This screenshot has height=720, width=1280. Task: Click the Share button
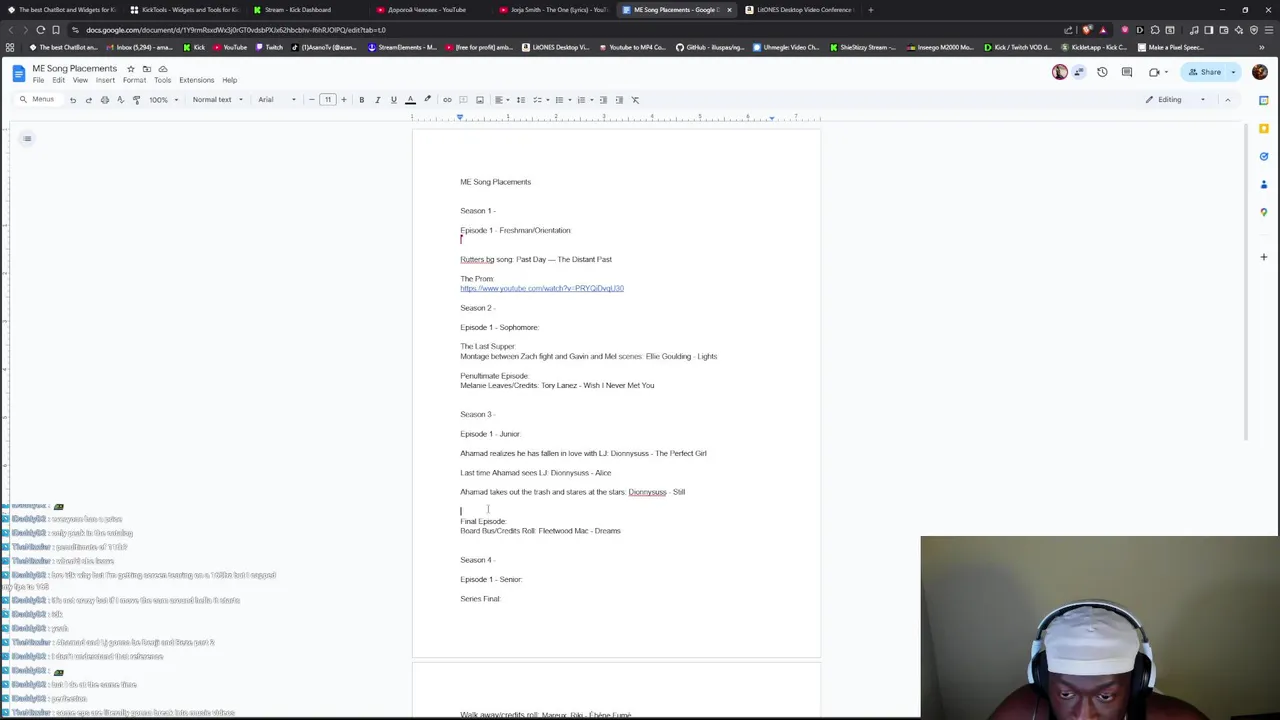(1204, 72)
